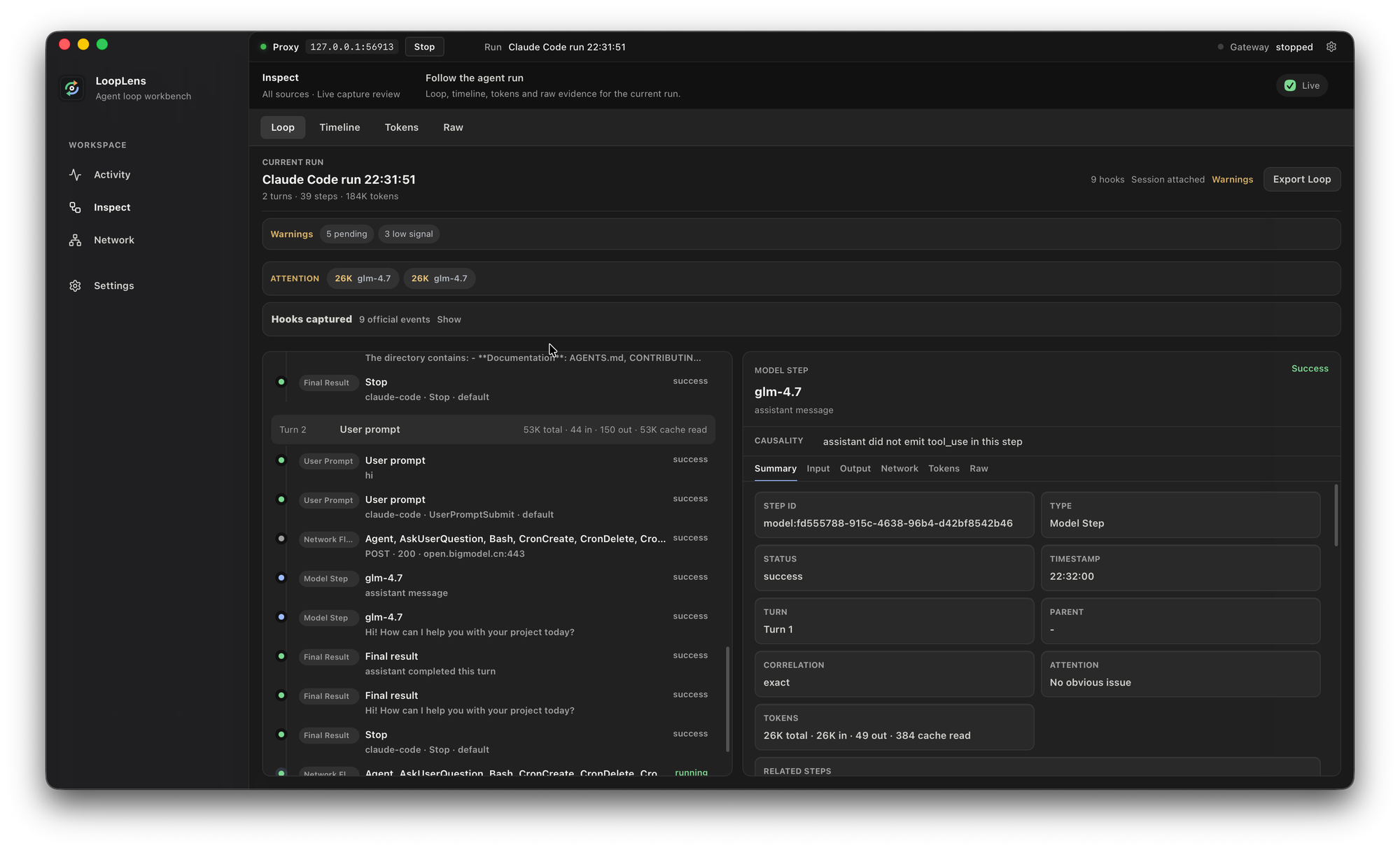Click the Related Steps section header
The width and height of the screenshot is (1400, 850).
coord(797,771)
